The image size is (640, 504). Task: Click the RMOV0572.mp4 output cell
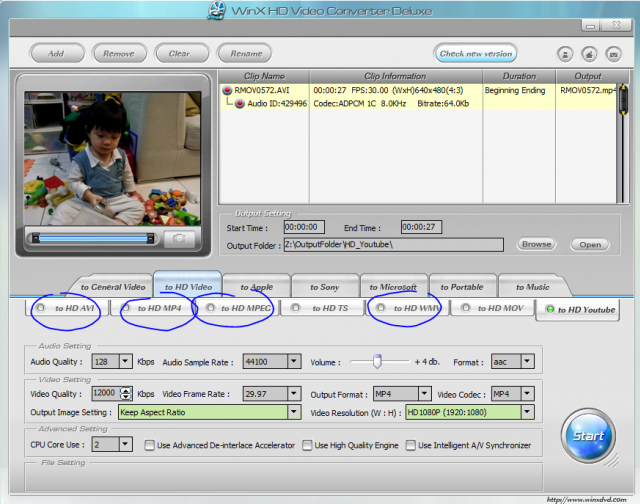[x=587, y=90]
